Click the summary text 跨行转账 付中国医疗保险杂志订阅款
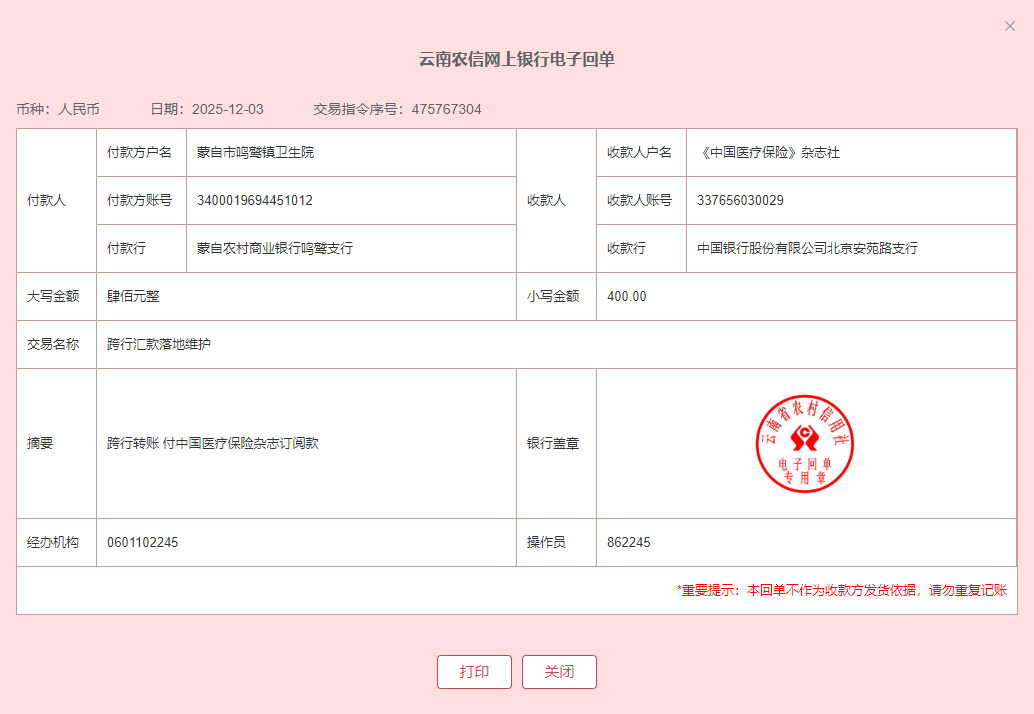This screenshot has height=714, width=1034. click(212, 443)
